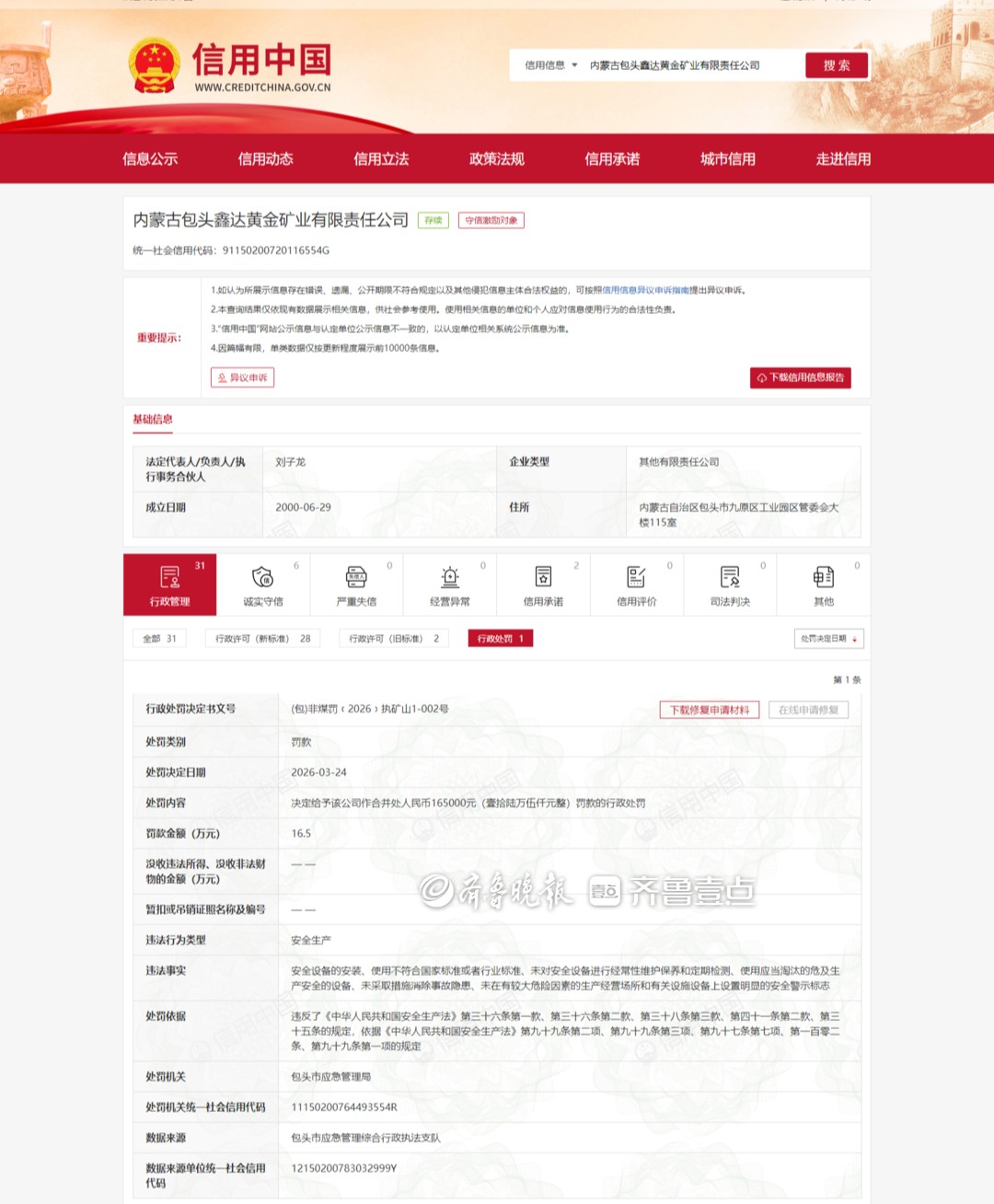The width and height of the screenshot is (994, 1204).
Task: Filter by 行政许可（旧标准） 2
Action: 394,639
